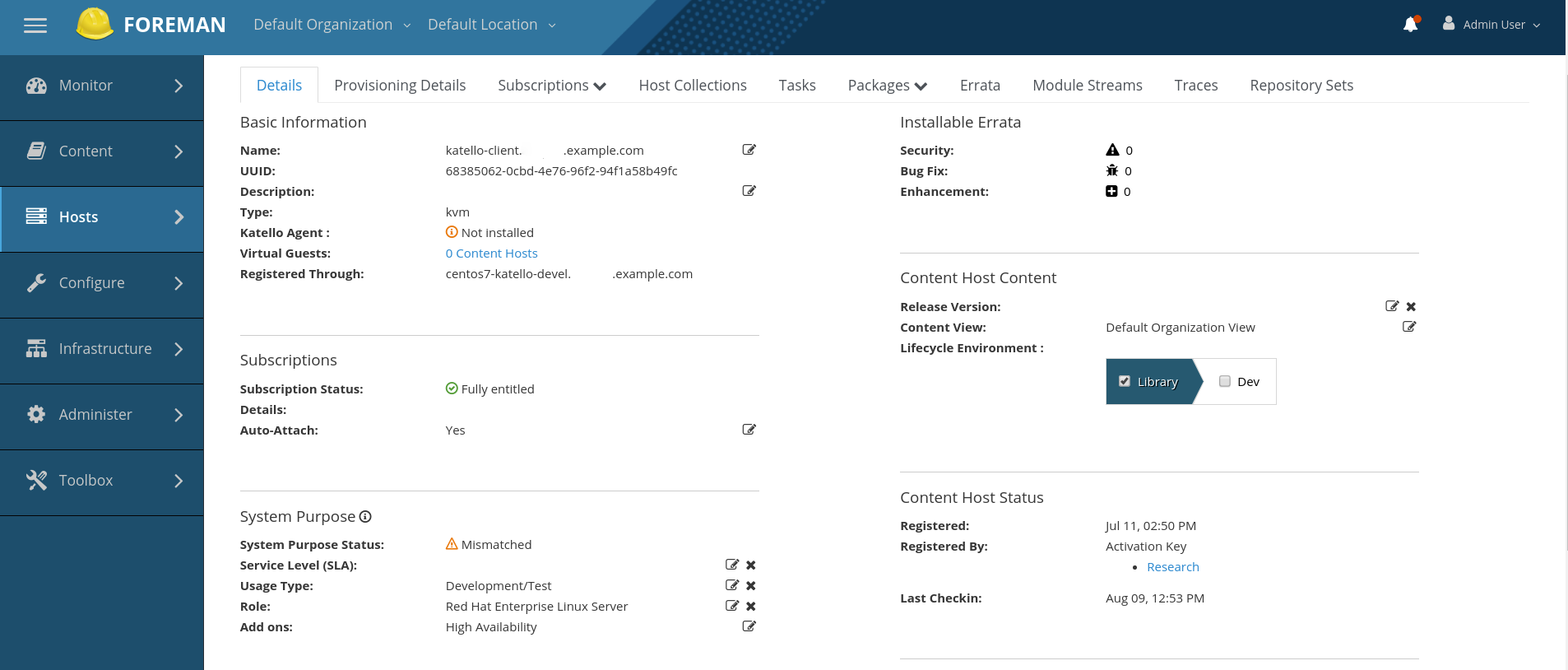Open the 0 Content Hosts link

point(492,254)
